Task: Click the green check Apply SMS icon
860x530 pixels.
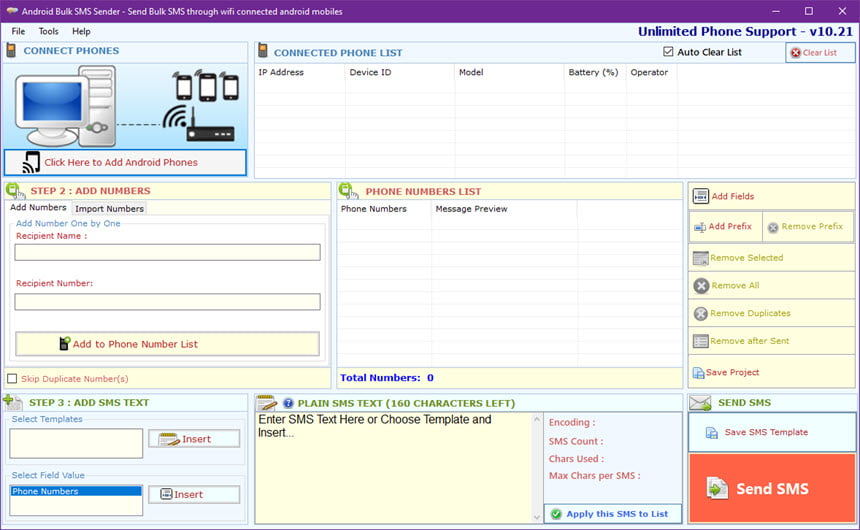Action: [556, 514]
